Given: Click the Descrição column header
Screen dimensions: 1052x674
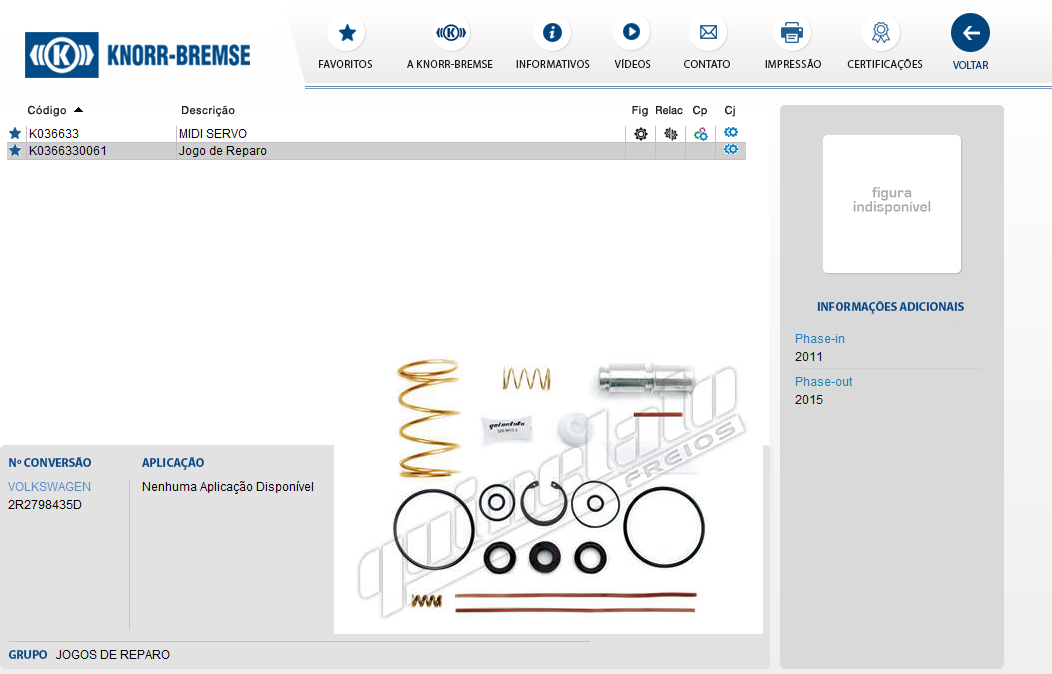Looking at the screenshot, I should point(208,110).
